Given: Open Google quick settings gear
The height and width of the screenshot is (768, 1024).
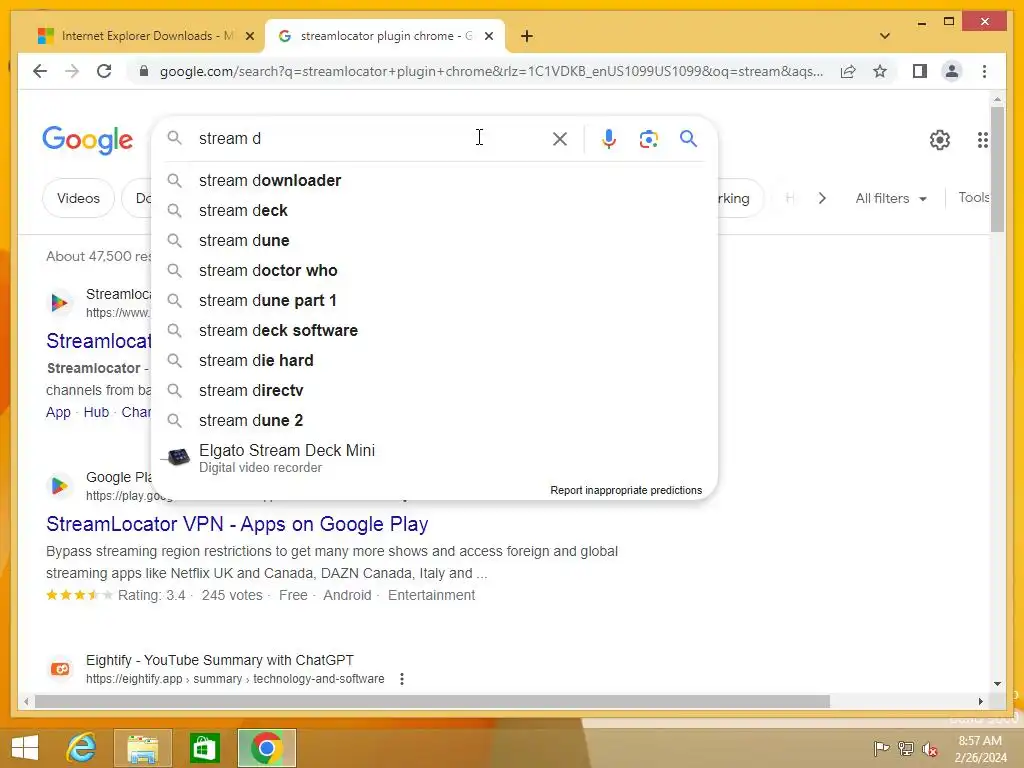Looking at the screenshot, I should [940, 140].
